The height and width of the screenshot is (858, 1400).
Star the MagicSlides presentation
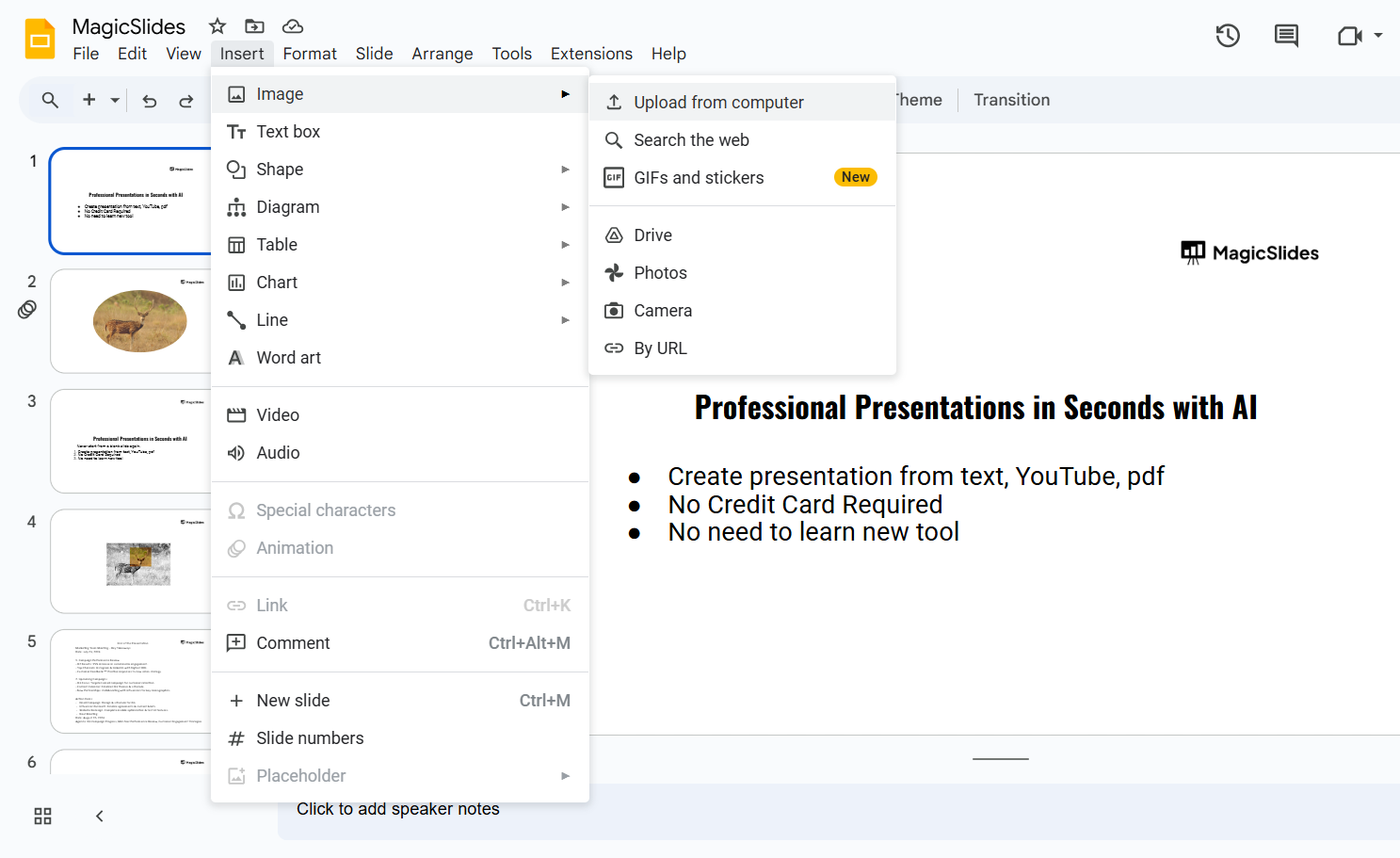pyautogui.click(x=217, y=26)
